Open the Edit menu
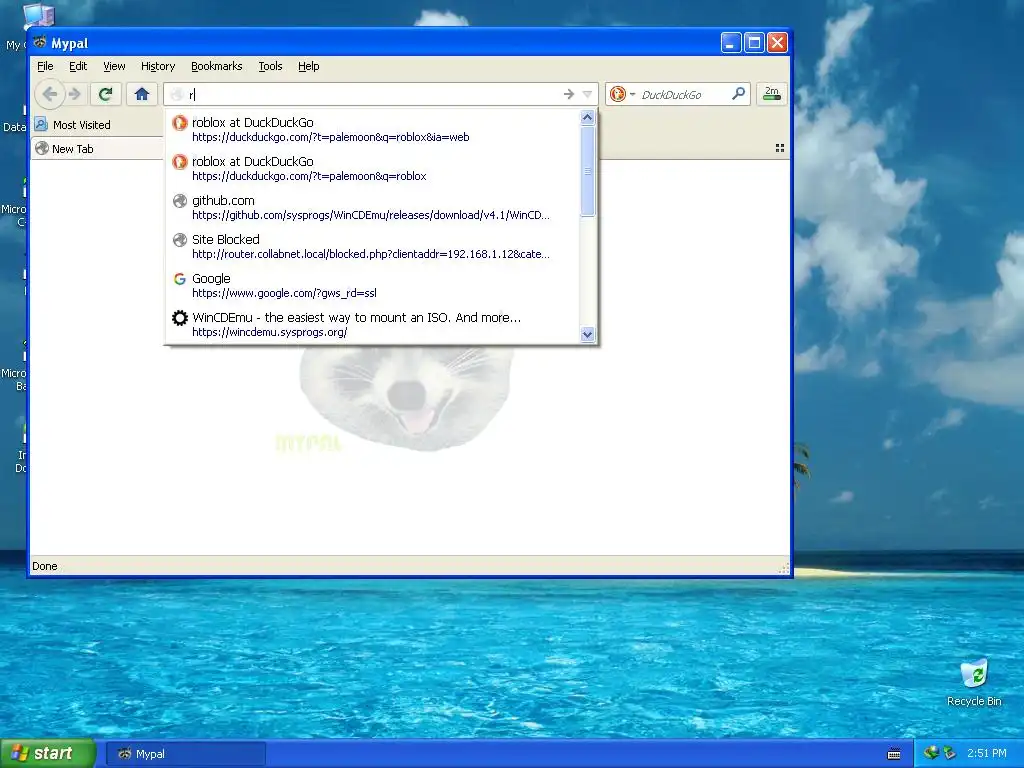Image resolution: width=1024 pixels, height=768 pixels. (x=78, y=66)
